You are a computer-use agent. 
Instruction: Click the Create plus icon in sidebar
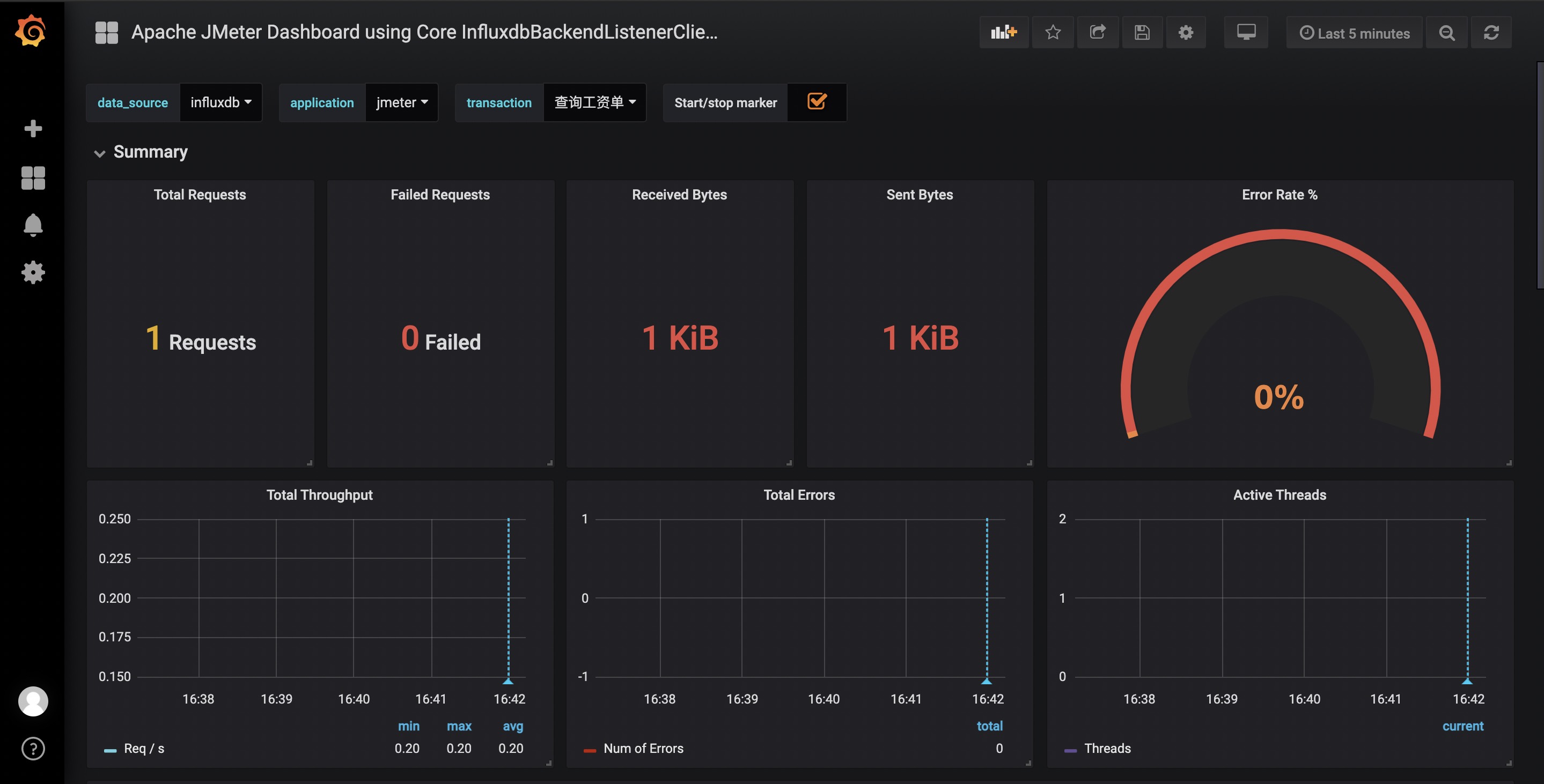(x=33, y=129)
